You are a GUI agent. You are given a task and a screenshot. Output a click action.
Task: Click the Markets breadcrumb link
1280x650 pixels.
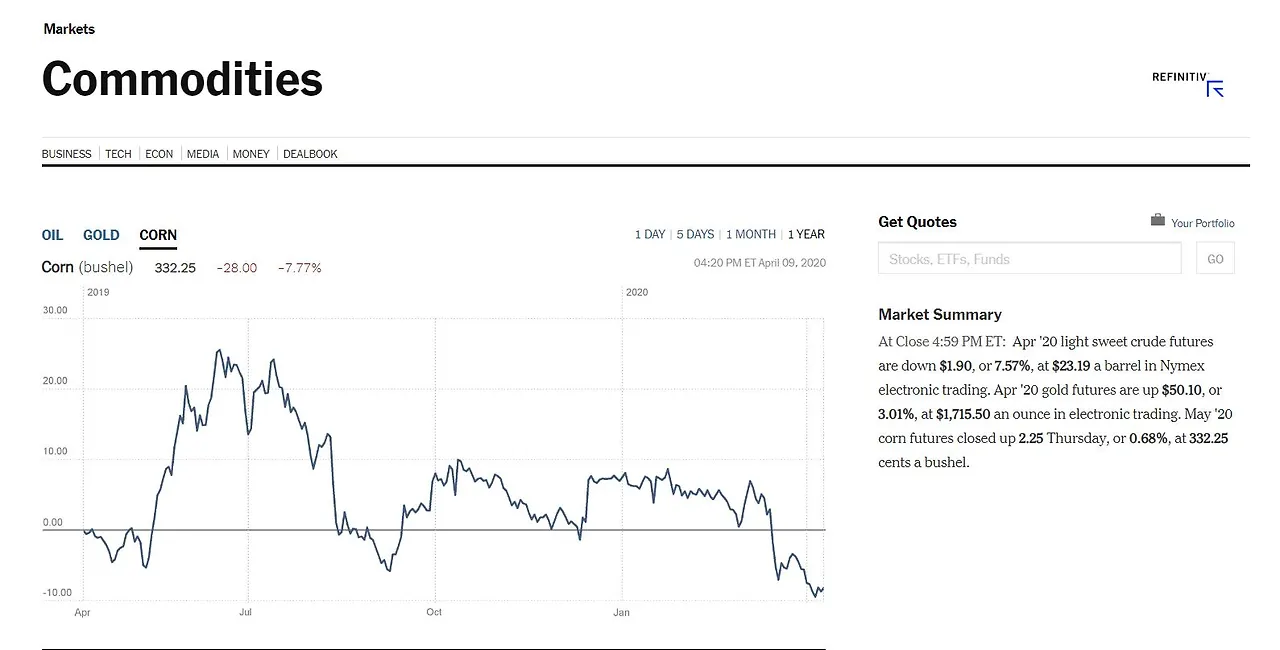69,29
